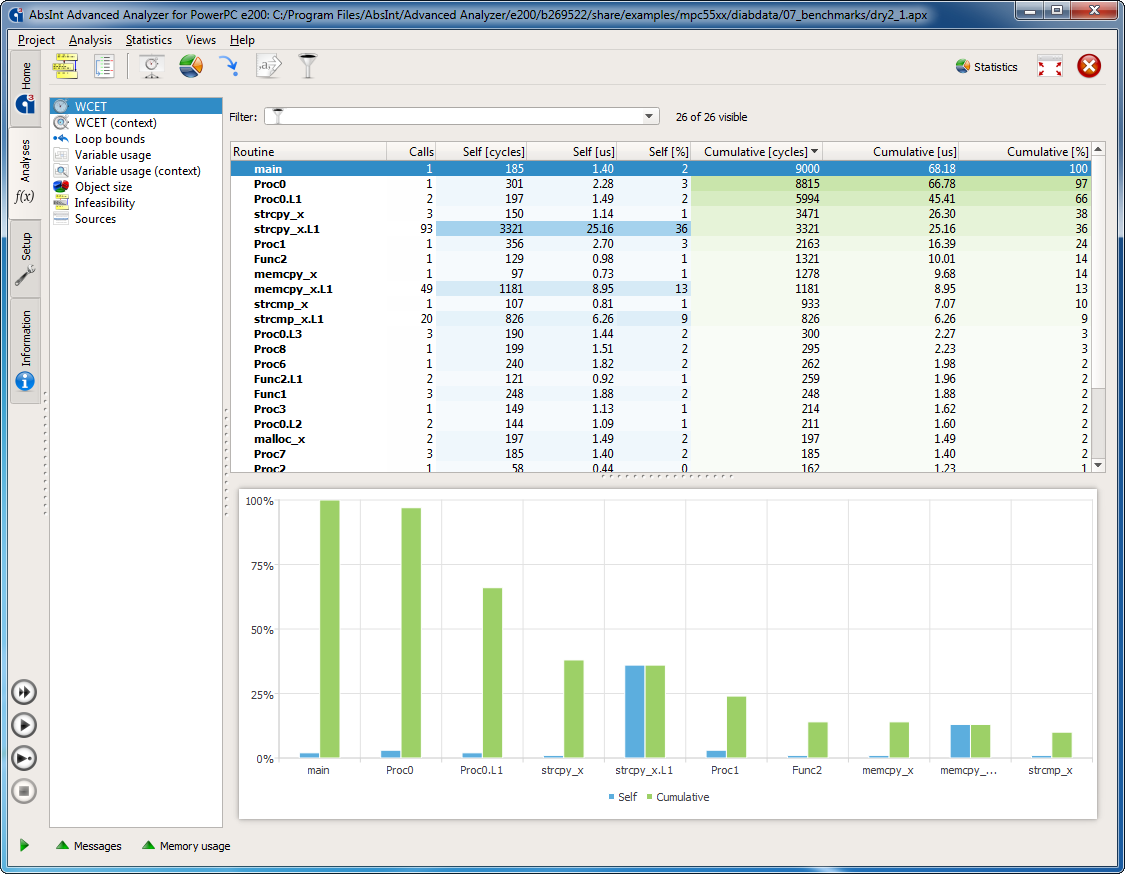Expand the Memory usage panel
The image size is (1125, 874).
click(x=187, y=846)
